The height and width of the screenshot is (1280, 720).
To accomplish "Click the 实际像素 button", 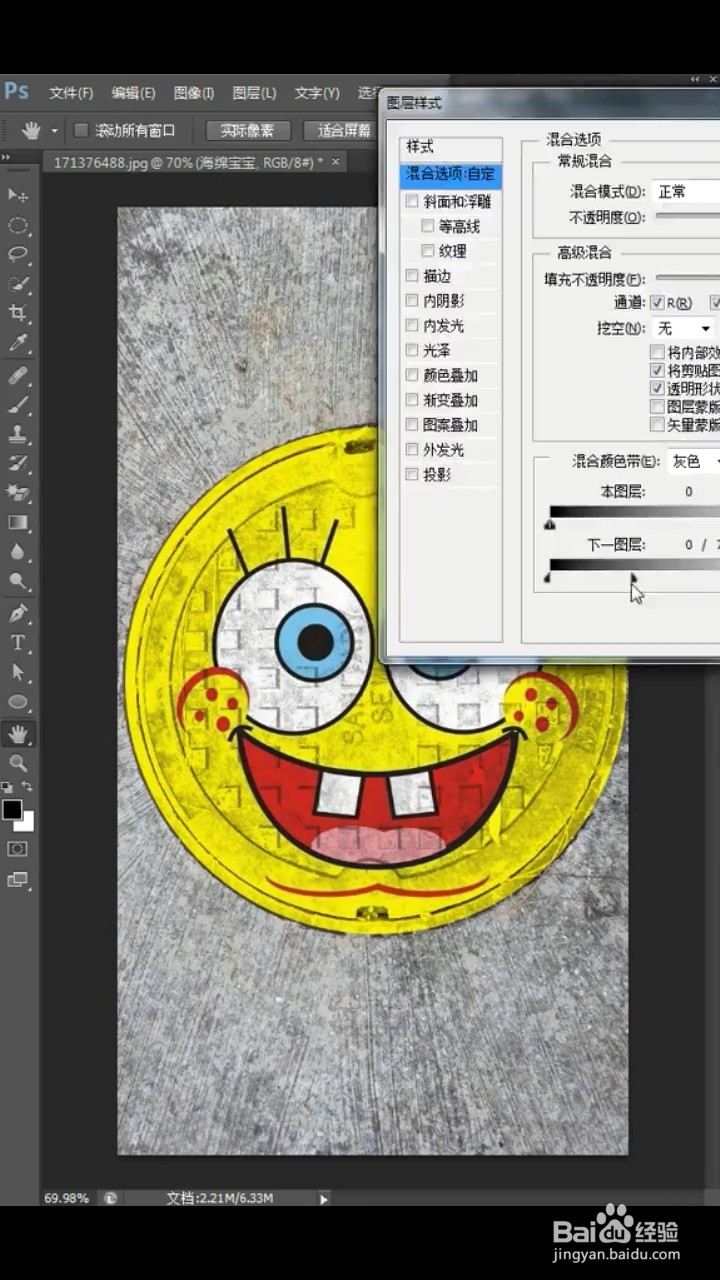I will 248,131.
